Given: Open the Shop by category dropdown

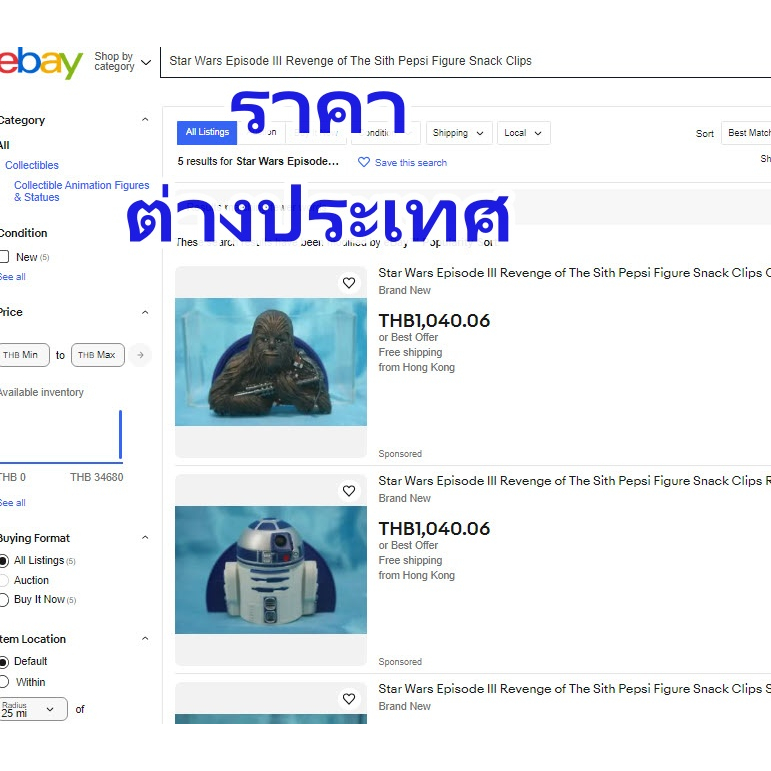Looking at the screenshot, I should click(x=122, y=62).
